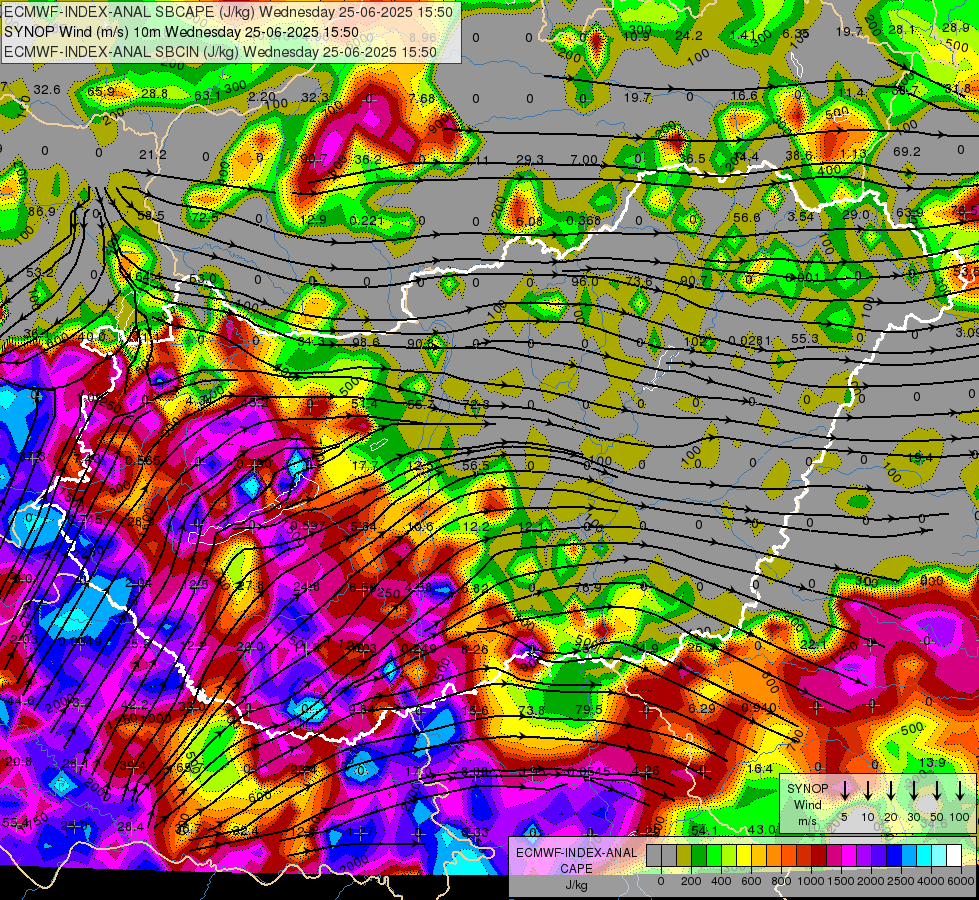Image resolution: width=979 pixels, height=900 pixels.
Task: Click the SBCAPE title line in the header box
Action: [228, 12]
